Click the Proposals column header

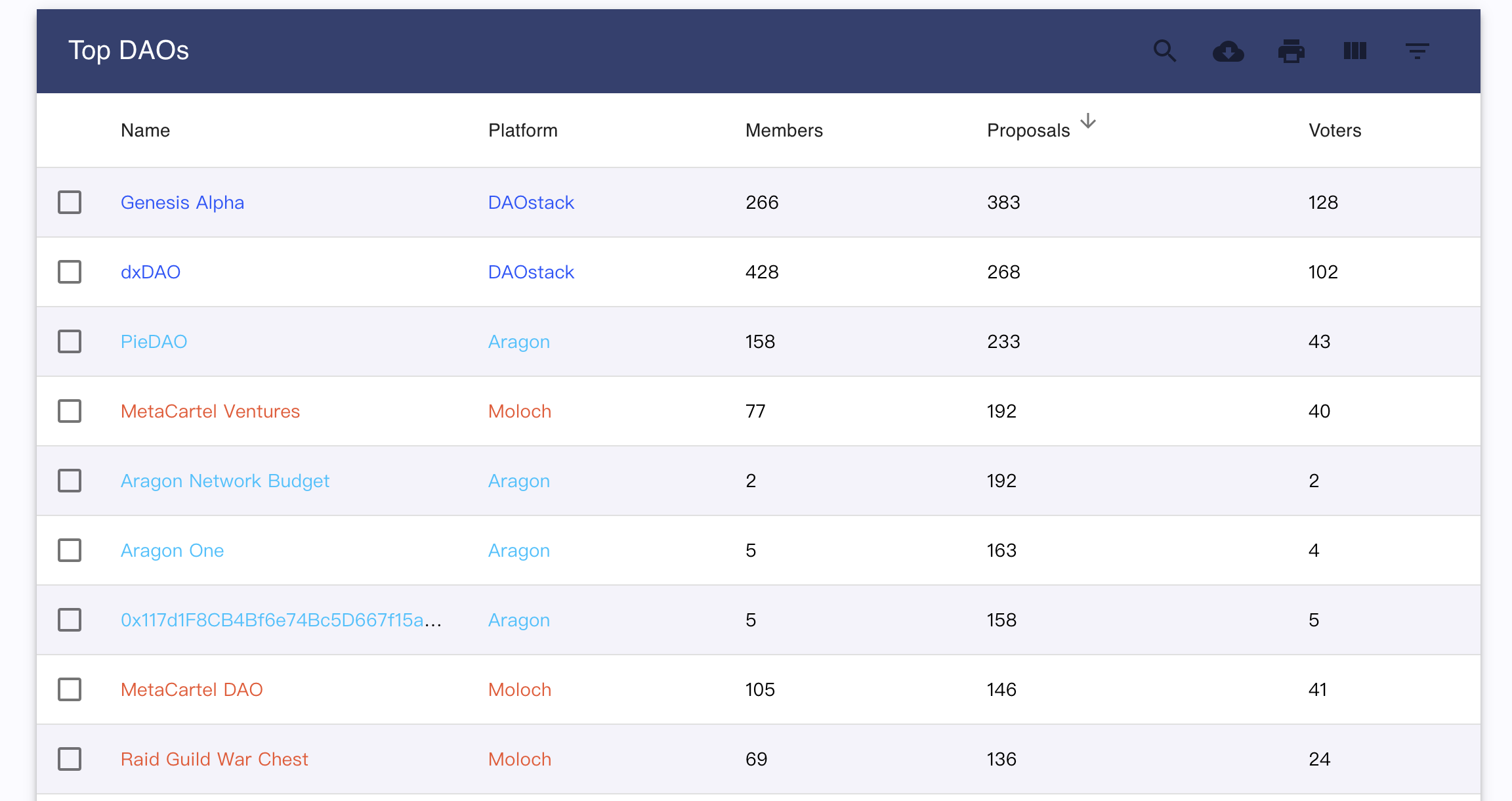1028,130
